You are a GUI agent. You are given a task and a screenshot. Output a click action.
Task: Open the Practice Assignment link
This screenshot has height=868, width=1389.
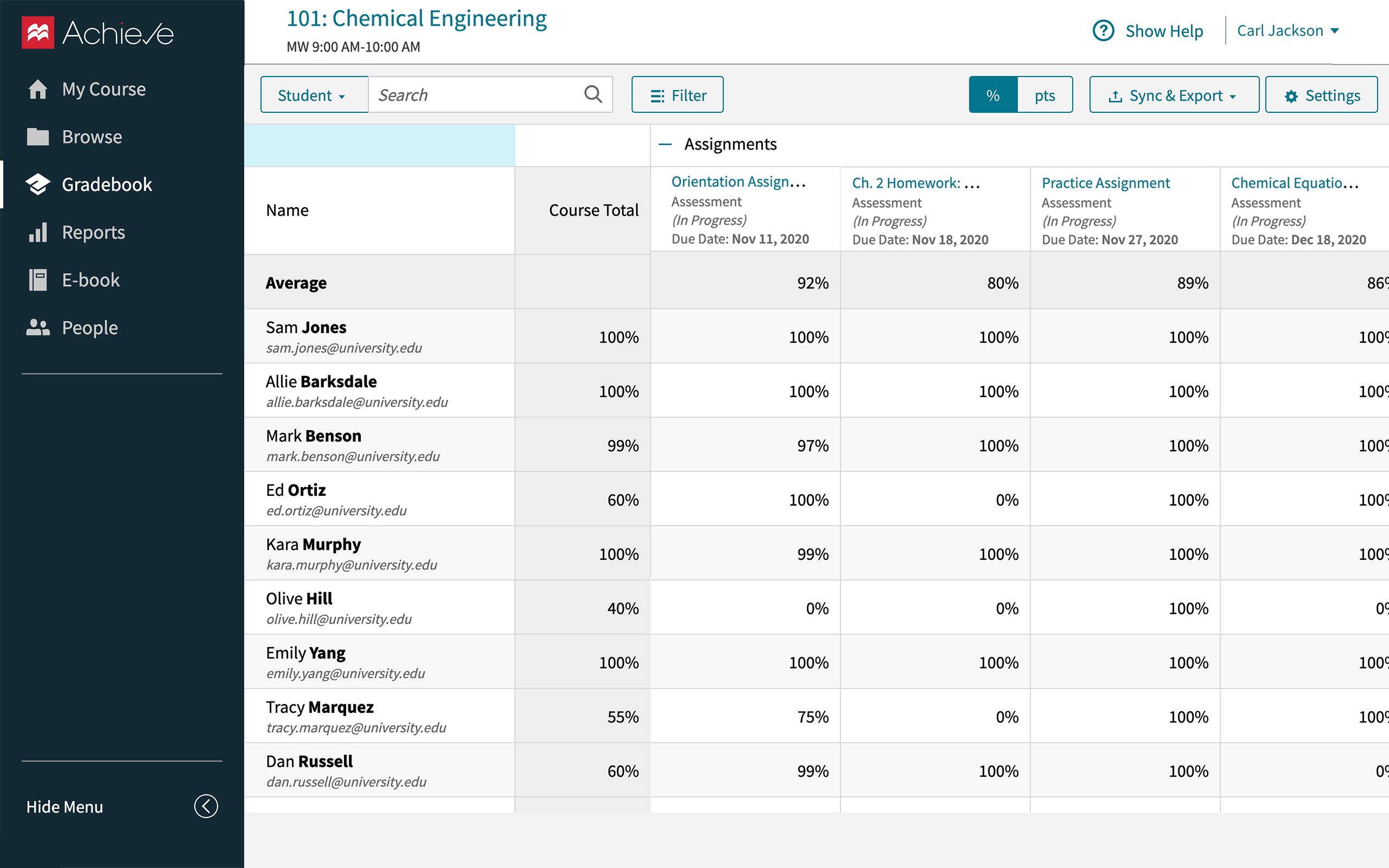[x=1105, y=183]
